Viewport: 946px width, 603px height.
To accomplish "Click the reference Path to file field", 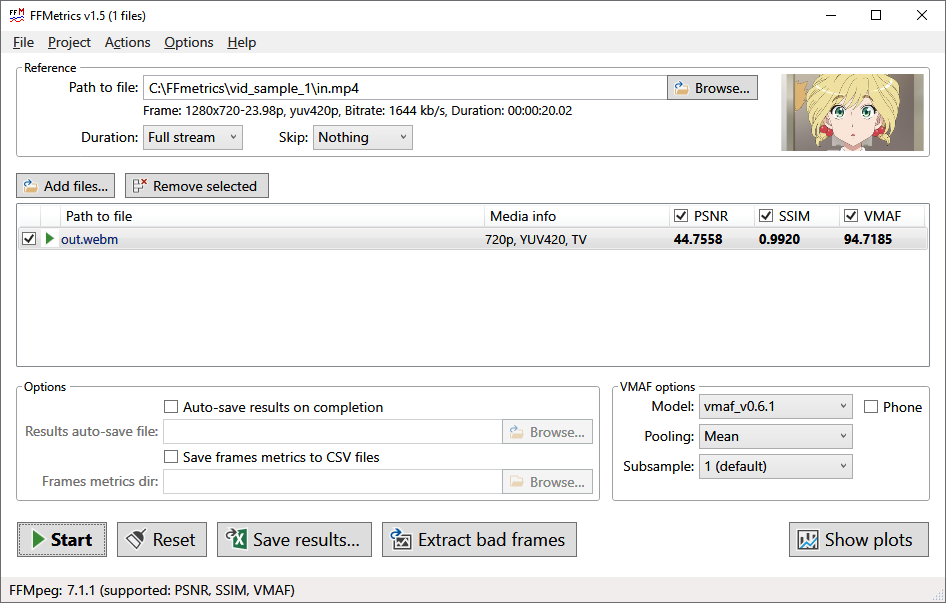I will [405, 88].
